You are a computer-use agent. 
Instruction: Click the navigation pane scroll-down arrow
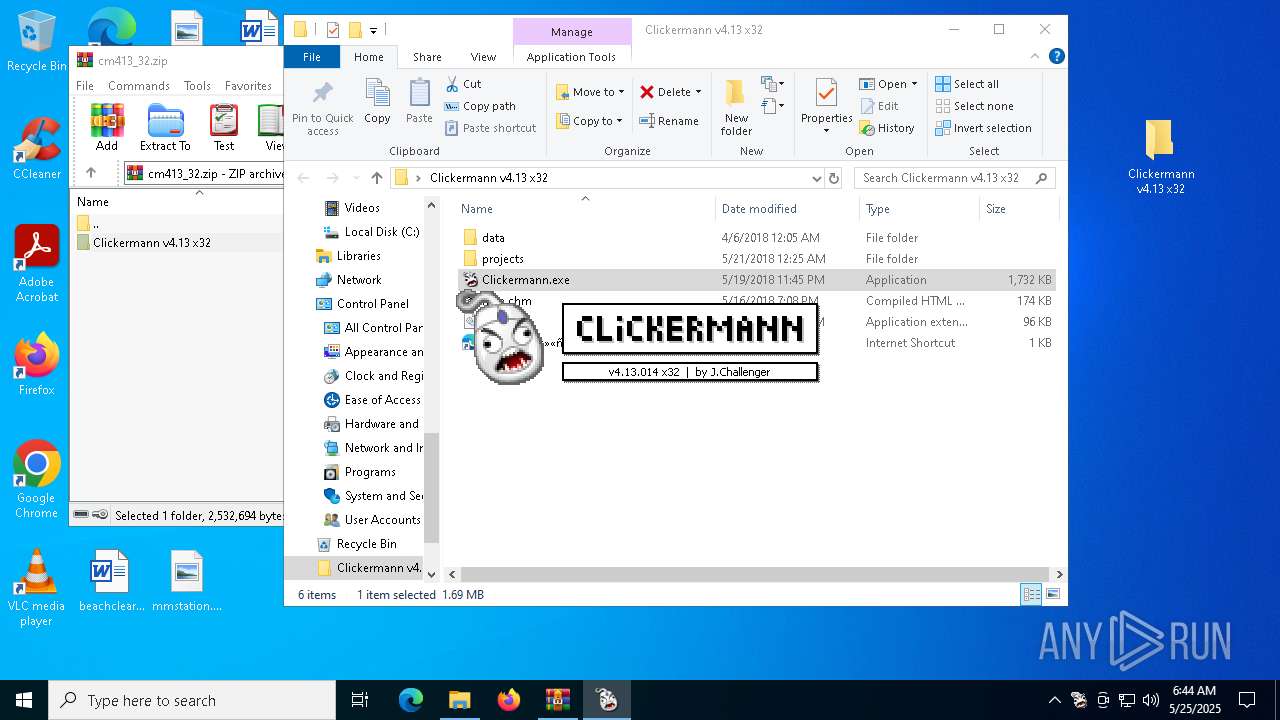coord(432,574)
